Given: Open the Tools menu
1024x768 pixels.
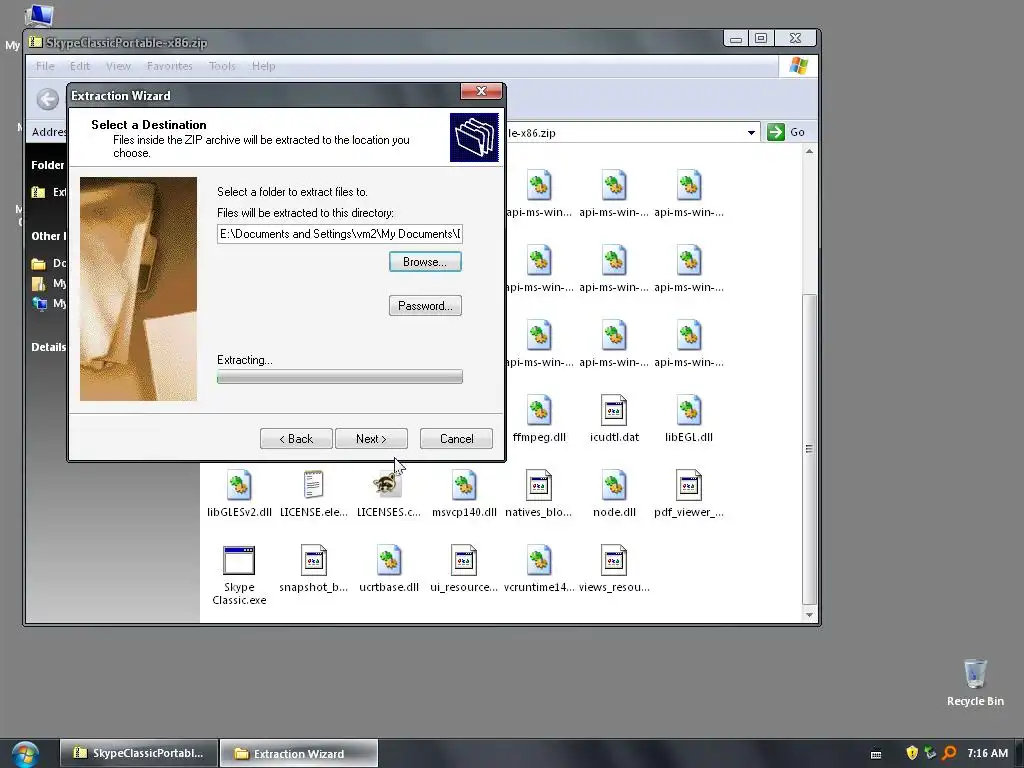Looking at the screenshot, I should coord(222,66).
